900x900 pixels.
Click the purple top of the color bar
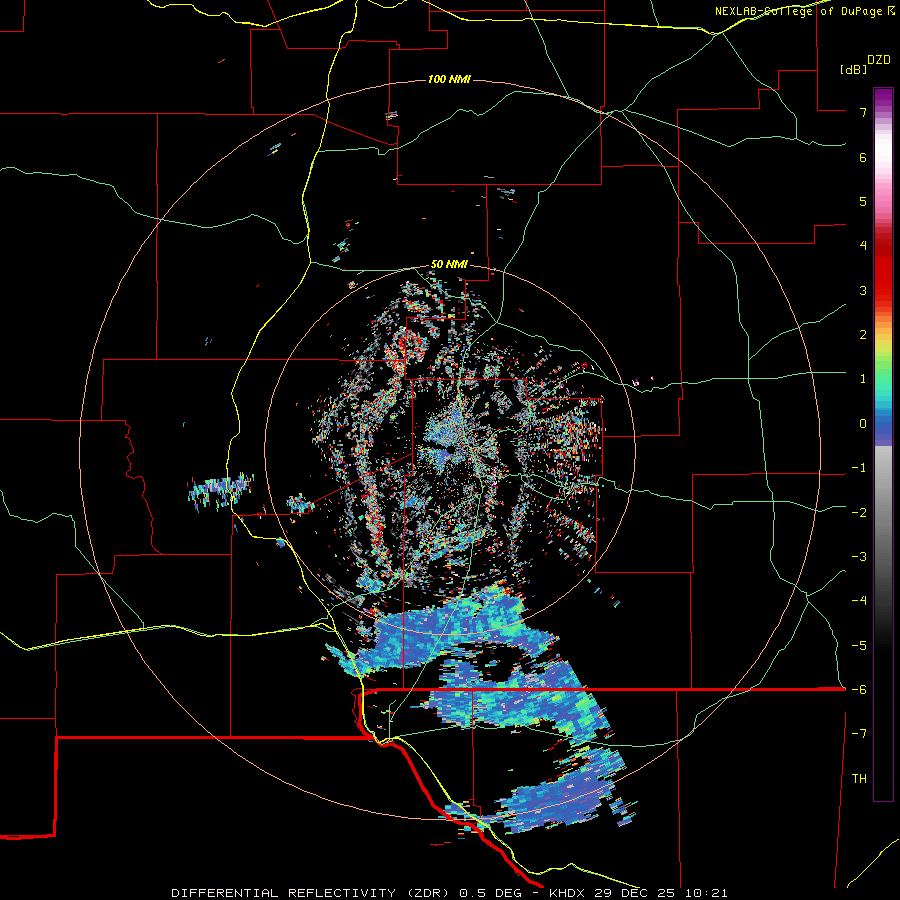tap(883, 98)
